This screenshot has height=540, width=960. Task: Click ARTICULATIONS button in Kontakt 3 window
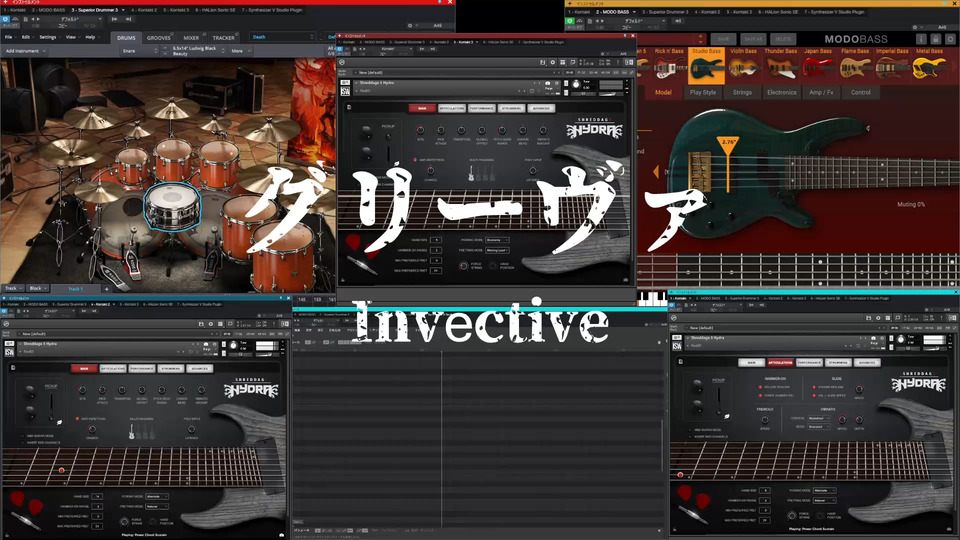click(451, 108)
